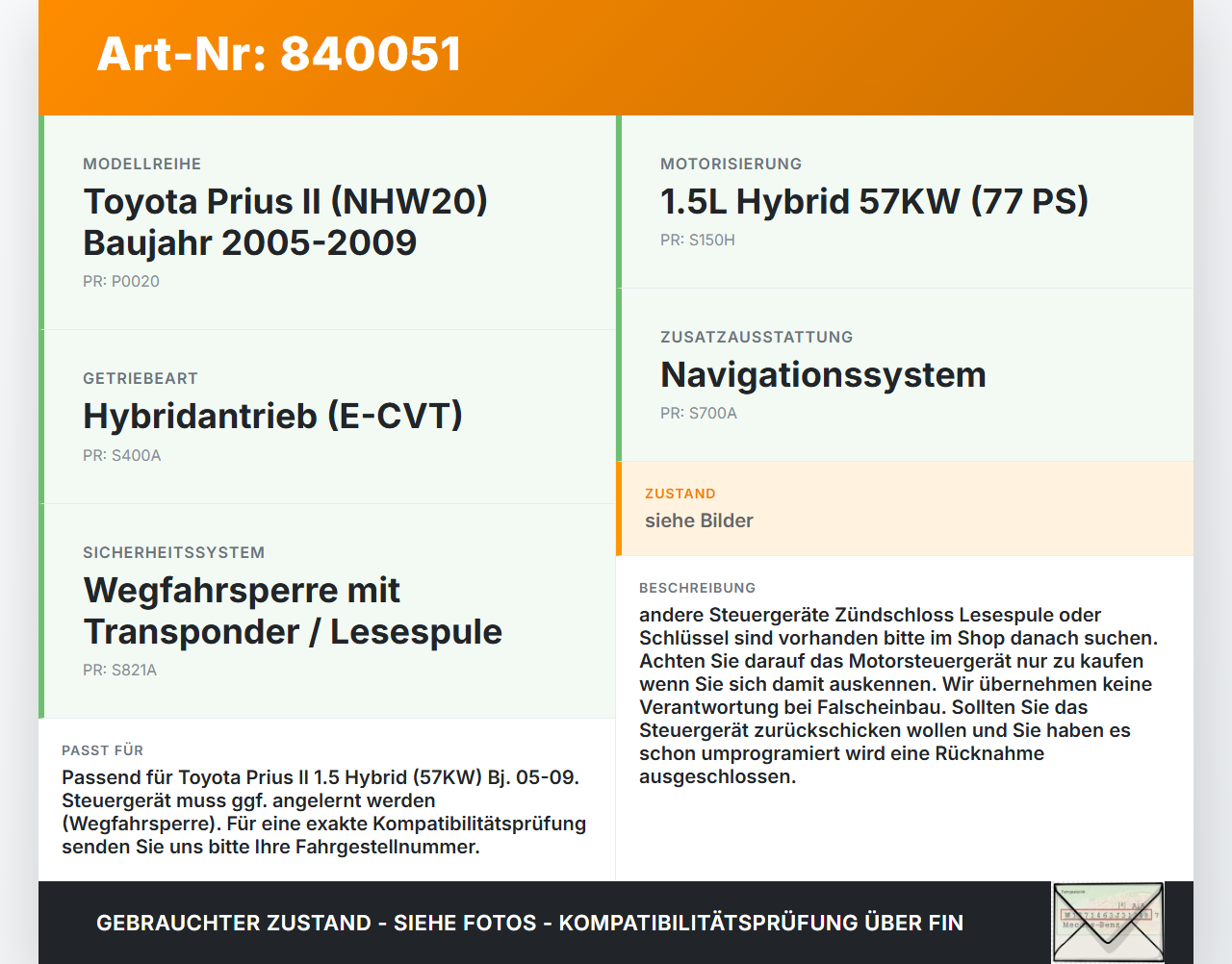Click the vehicle registration thumbnail image
Viewport: 1232px width, 964px height.
point(1108,923)
